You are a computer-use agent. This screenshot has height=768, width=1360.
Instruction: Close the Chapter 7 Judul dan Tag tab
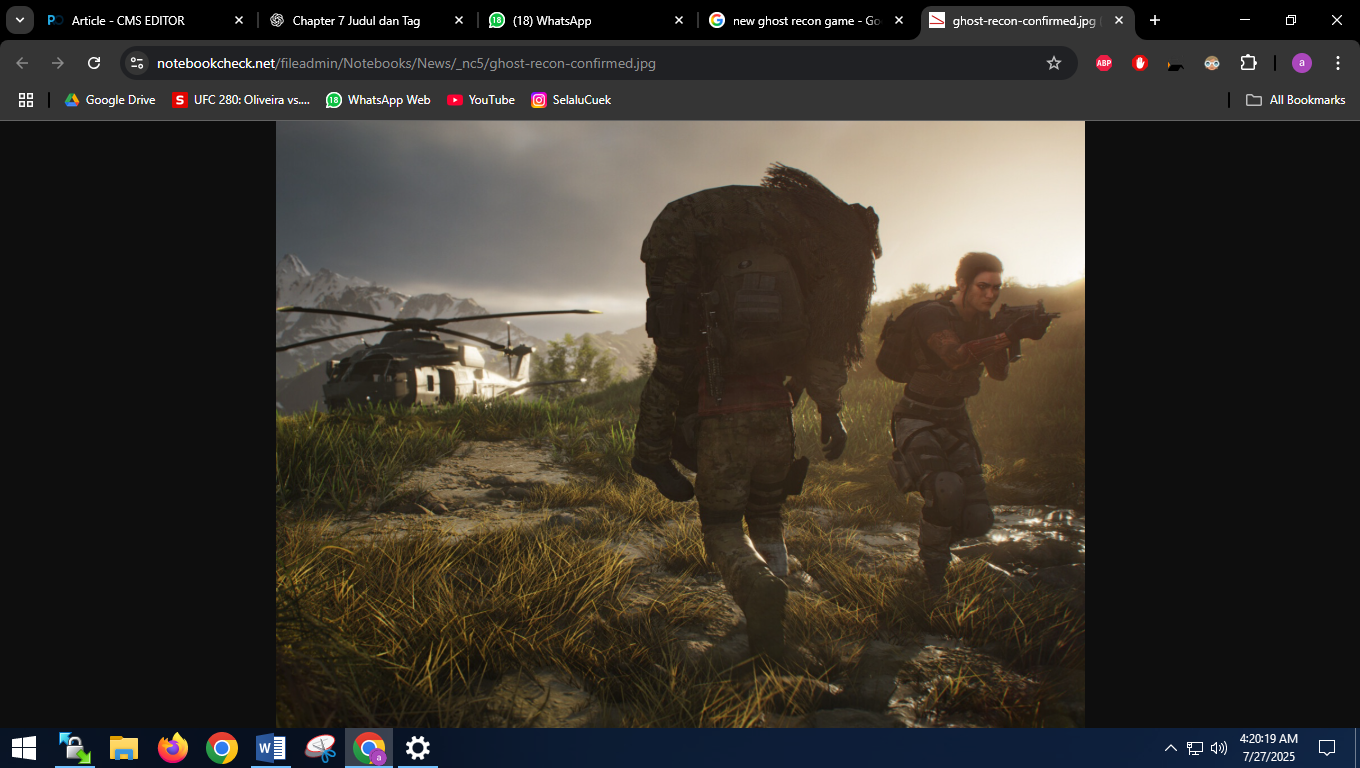pyautogui.click(x=459, y=20)
